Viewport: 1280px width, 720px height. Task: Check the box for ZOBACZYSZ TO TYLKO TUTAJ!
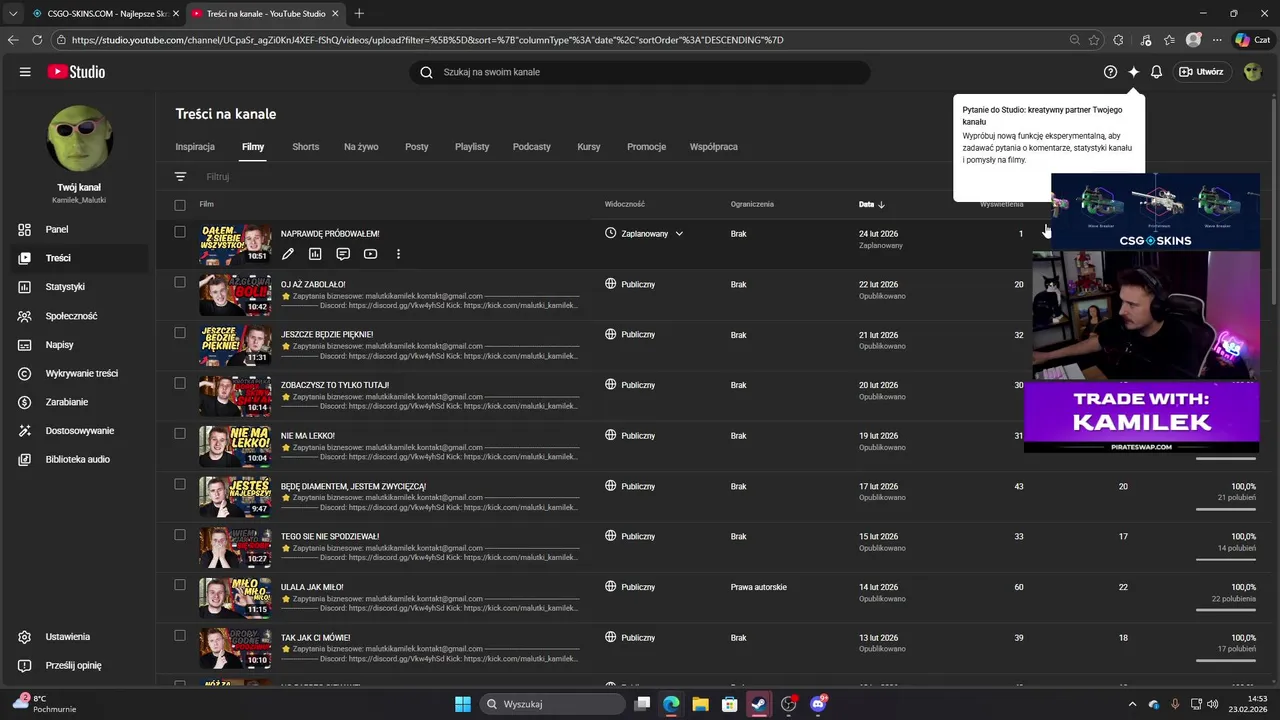(180, 383)
